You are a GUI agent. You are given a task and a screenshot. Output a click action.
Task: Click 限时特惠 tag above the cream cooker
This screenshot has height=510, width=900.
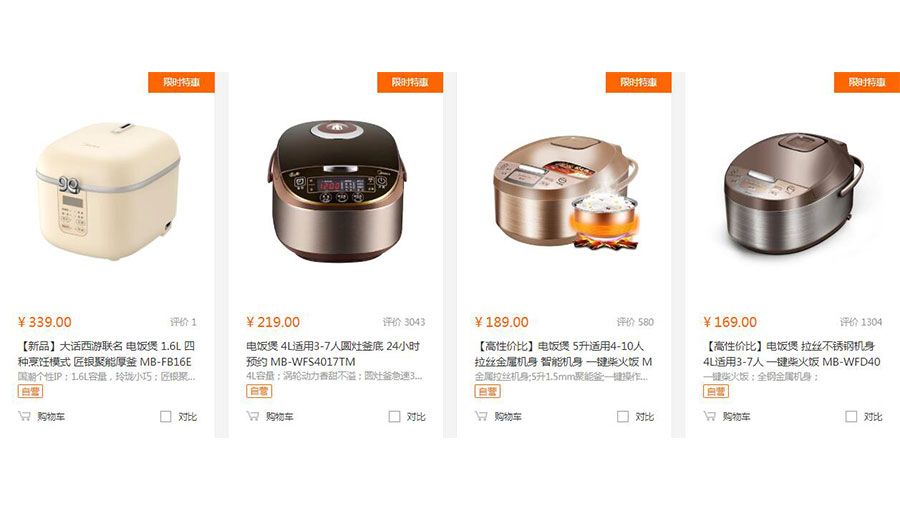coord(181,82)
